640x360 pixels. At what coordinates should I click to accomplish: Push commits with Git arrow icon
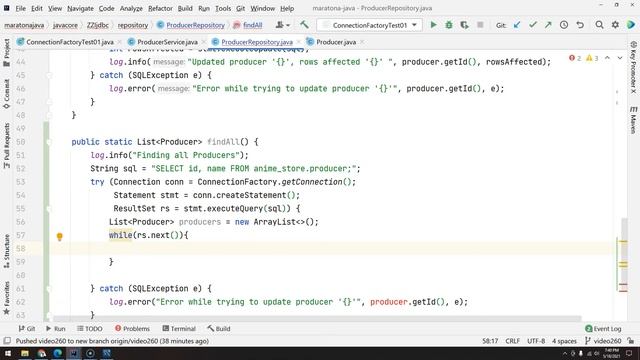(548, 25)
